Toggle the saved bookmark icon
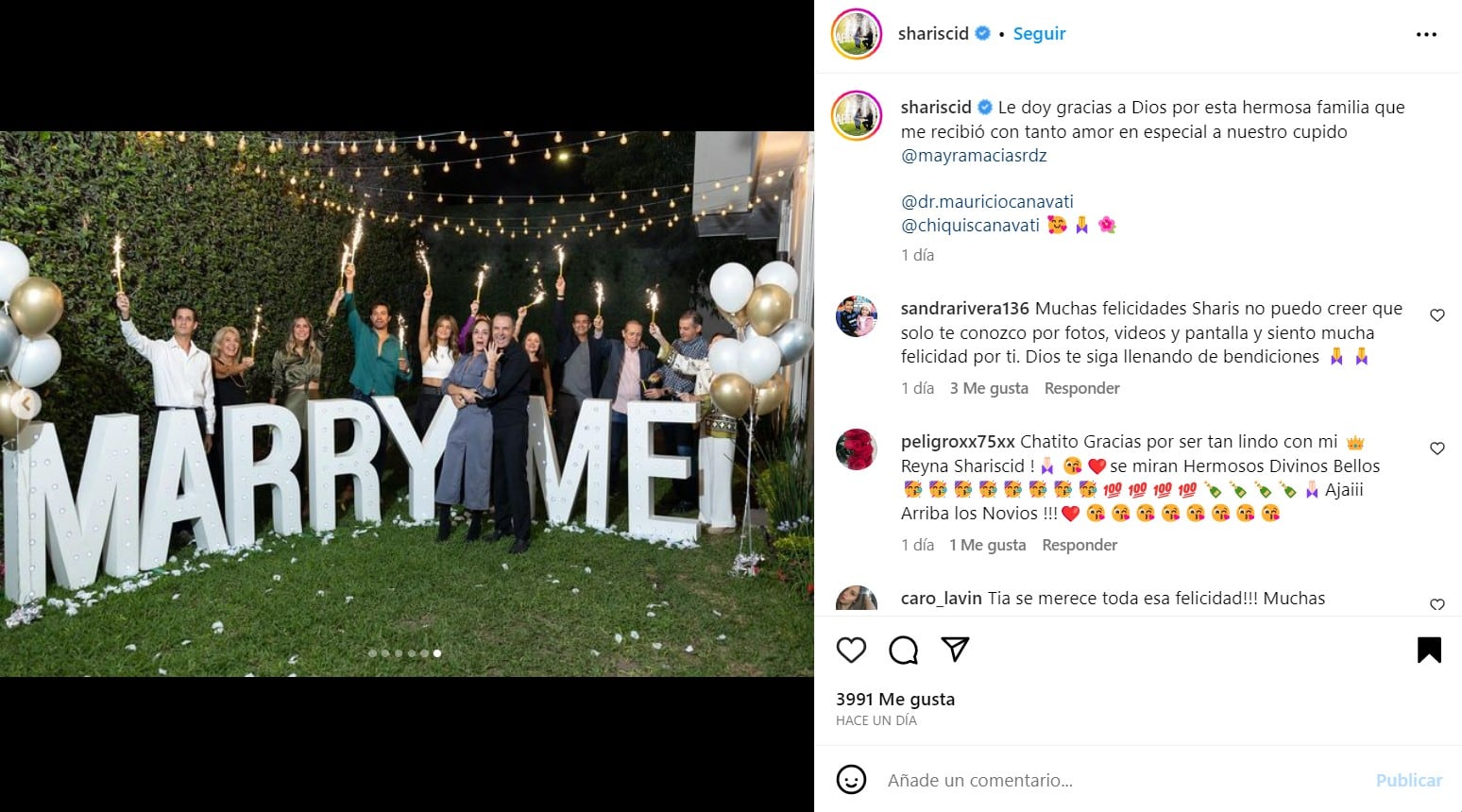Screen dimensions: 1462x812 1429,650
